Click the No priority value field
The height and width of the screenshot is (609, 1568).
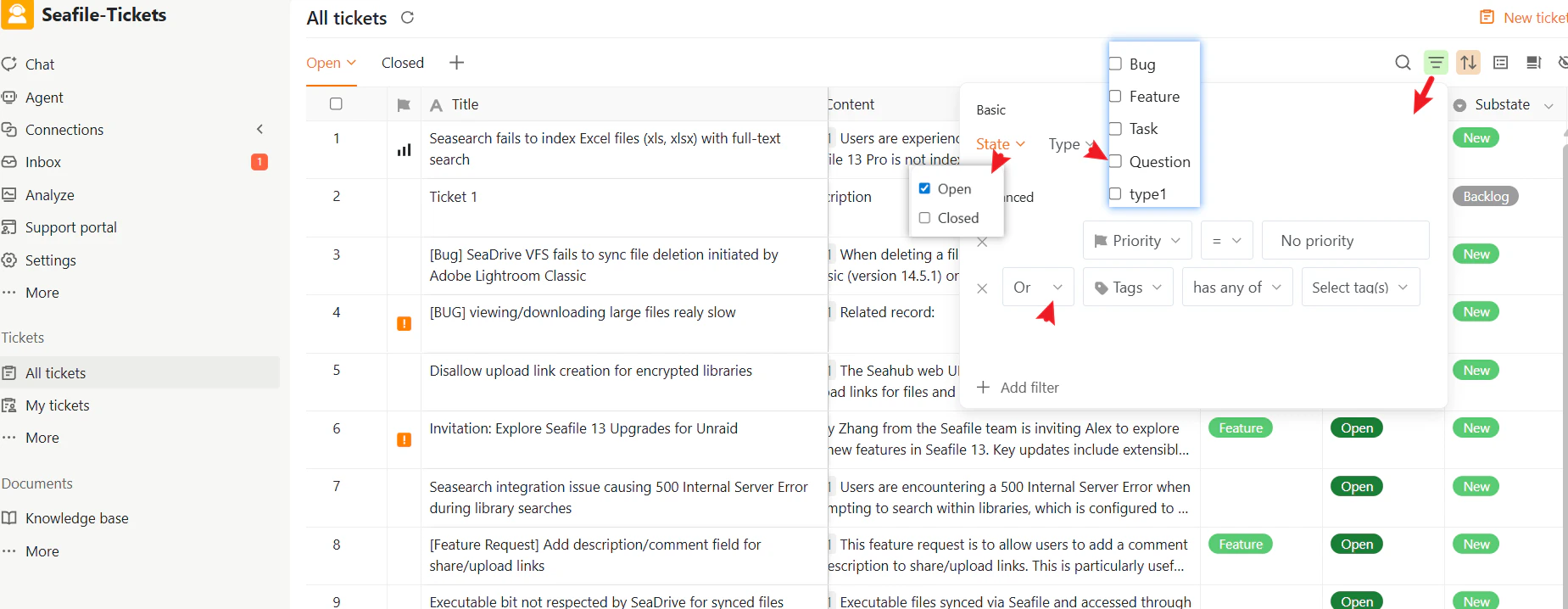pos(1345,241)
